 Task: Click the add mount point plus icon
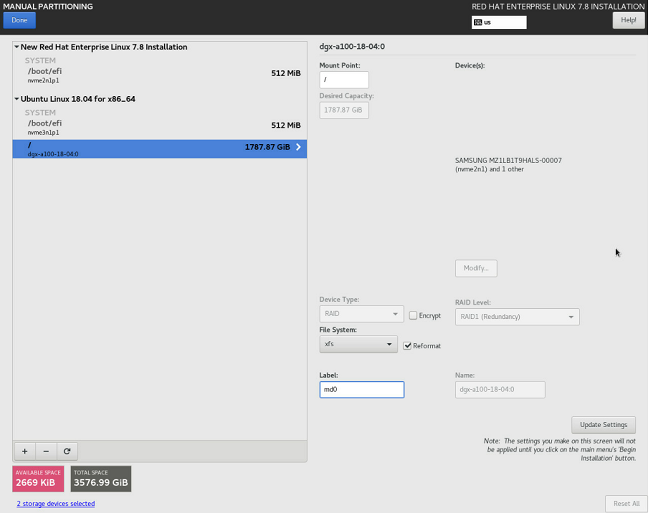click(x=25, y=451)
